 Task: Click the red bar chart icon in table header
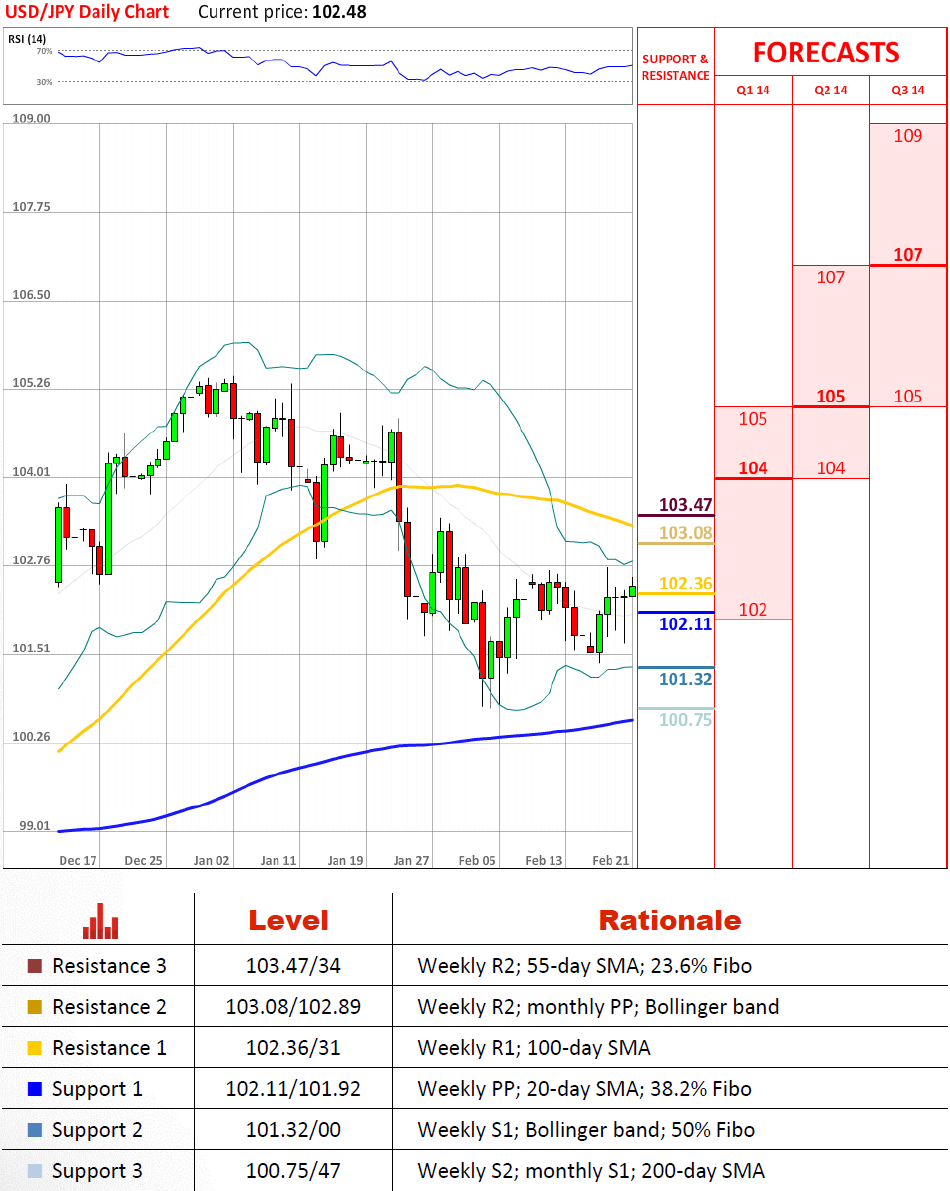pos(101,921)
